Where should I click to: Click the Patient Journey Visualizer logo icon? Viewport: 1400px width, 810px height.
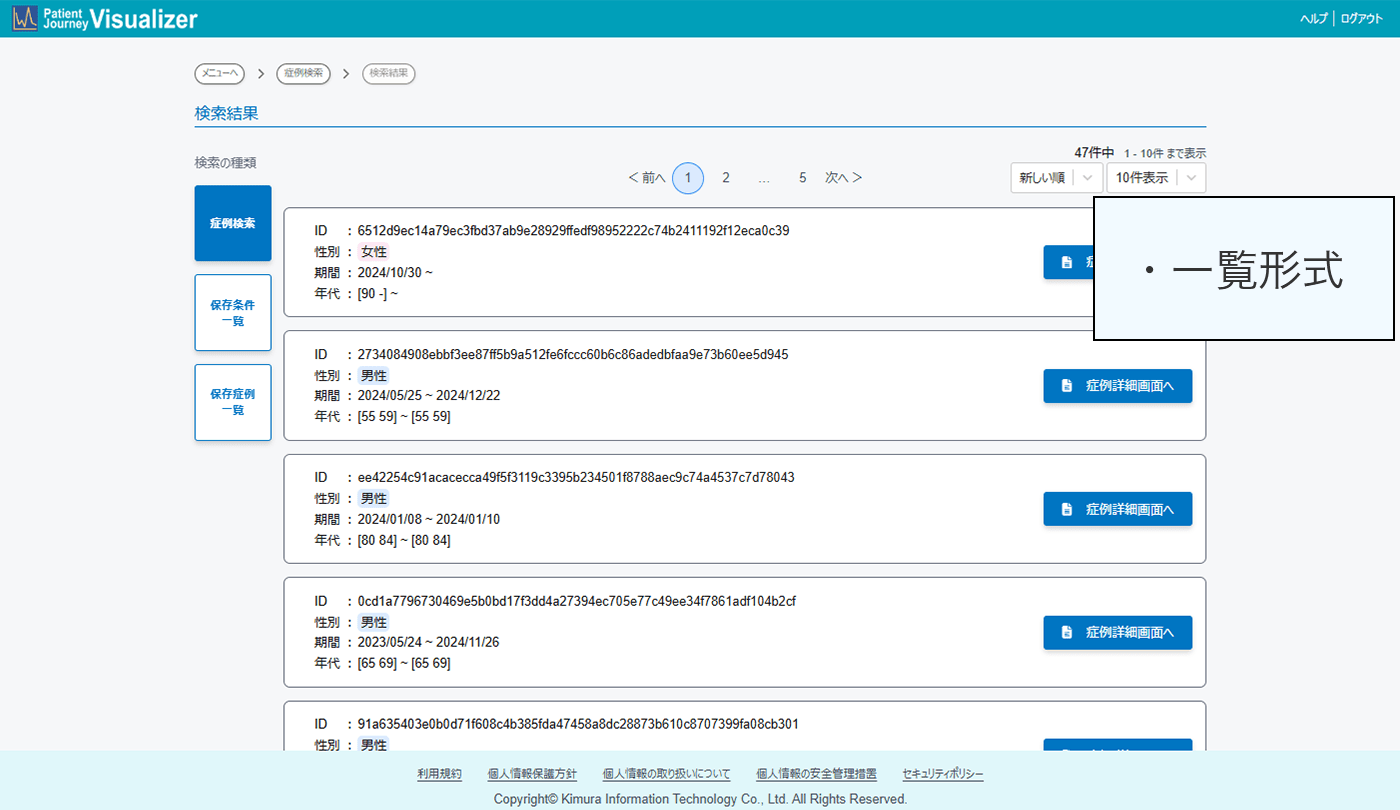tap(24, 18)
